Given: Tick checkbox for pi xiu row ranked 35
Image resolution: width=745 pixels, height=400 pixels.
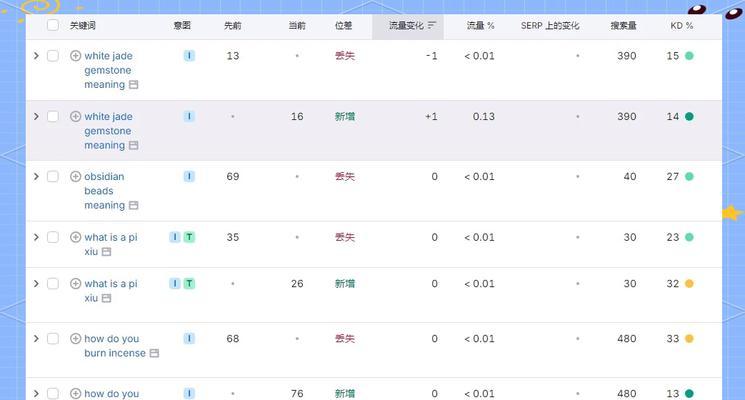Looking at the screenshot, I should pyautogui.click(x=53, y=237).
